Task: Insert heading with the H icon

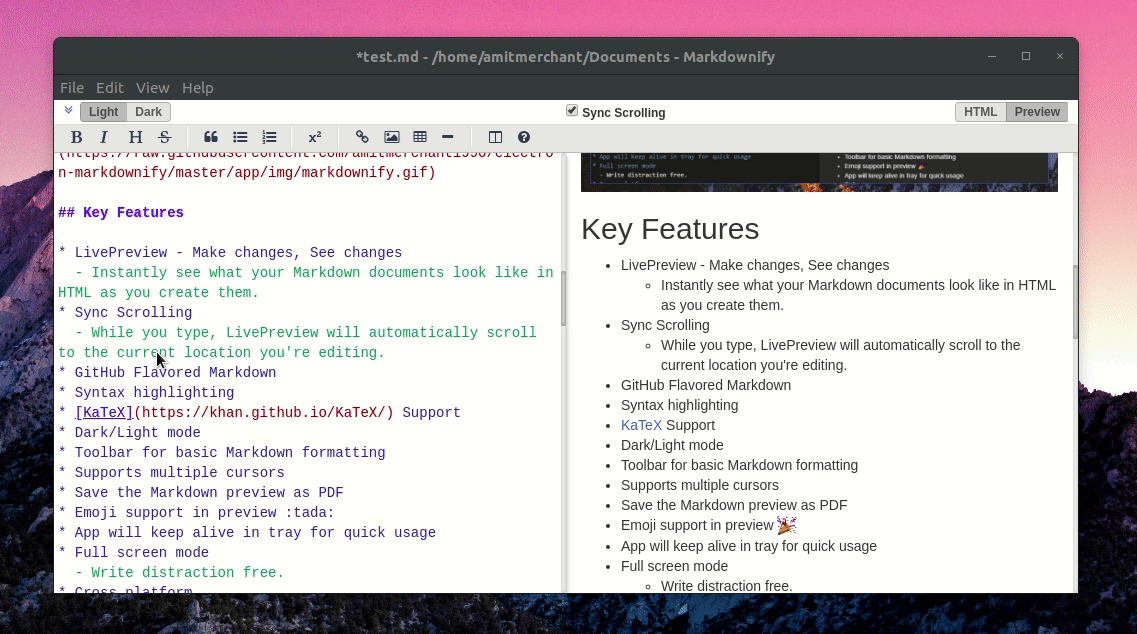Action: point(135,137)
